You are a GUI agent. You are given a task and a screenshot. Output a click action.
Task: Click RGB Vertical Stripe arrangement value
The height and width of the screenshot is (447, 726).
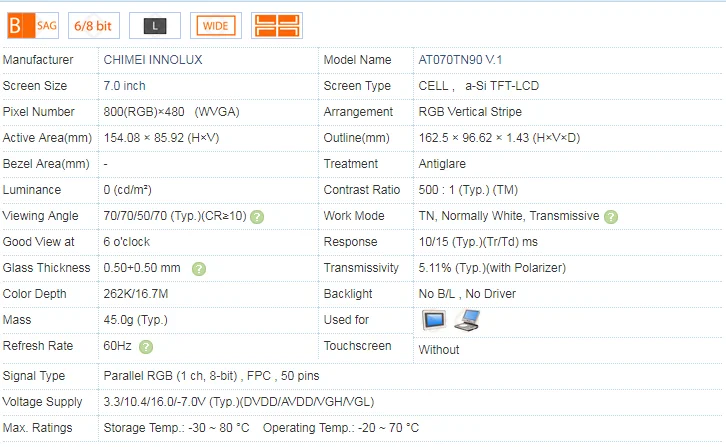470,112
